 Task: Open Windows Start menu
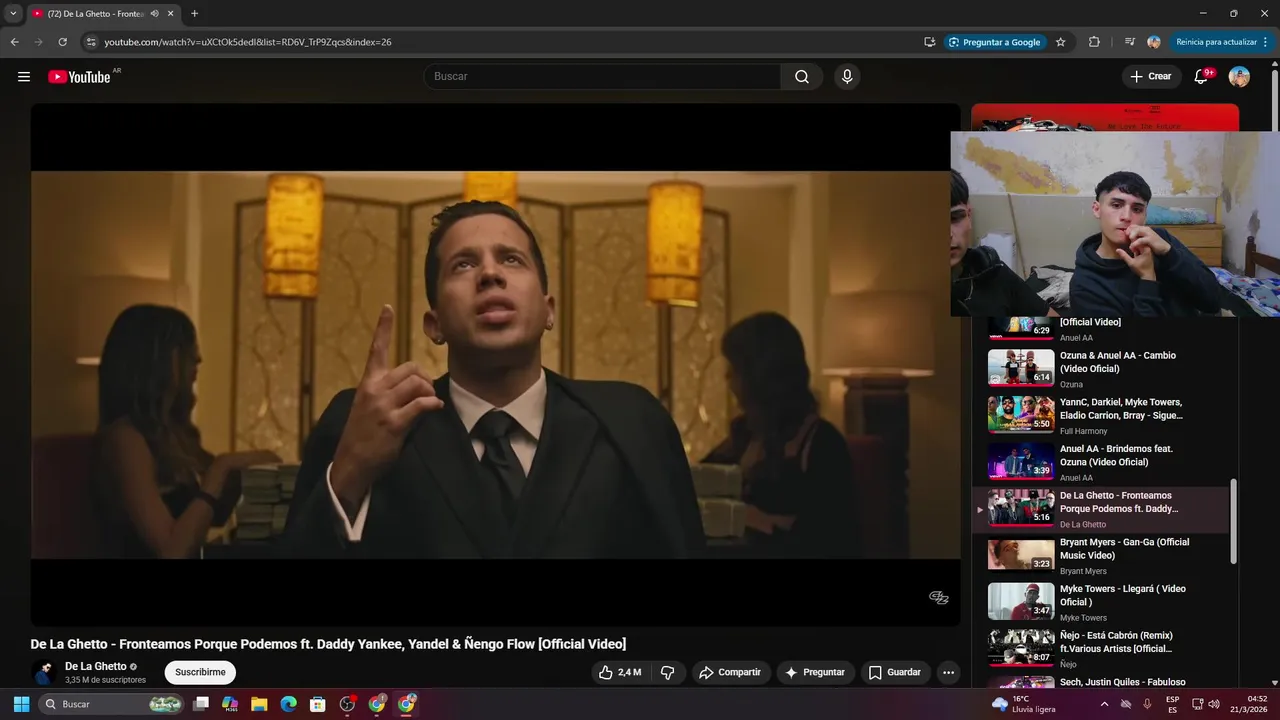click(x=21, y=704)
